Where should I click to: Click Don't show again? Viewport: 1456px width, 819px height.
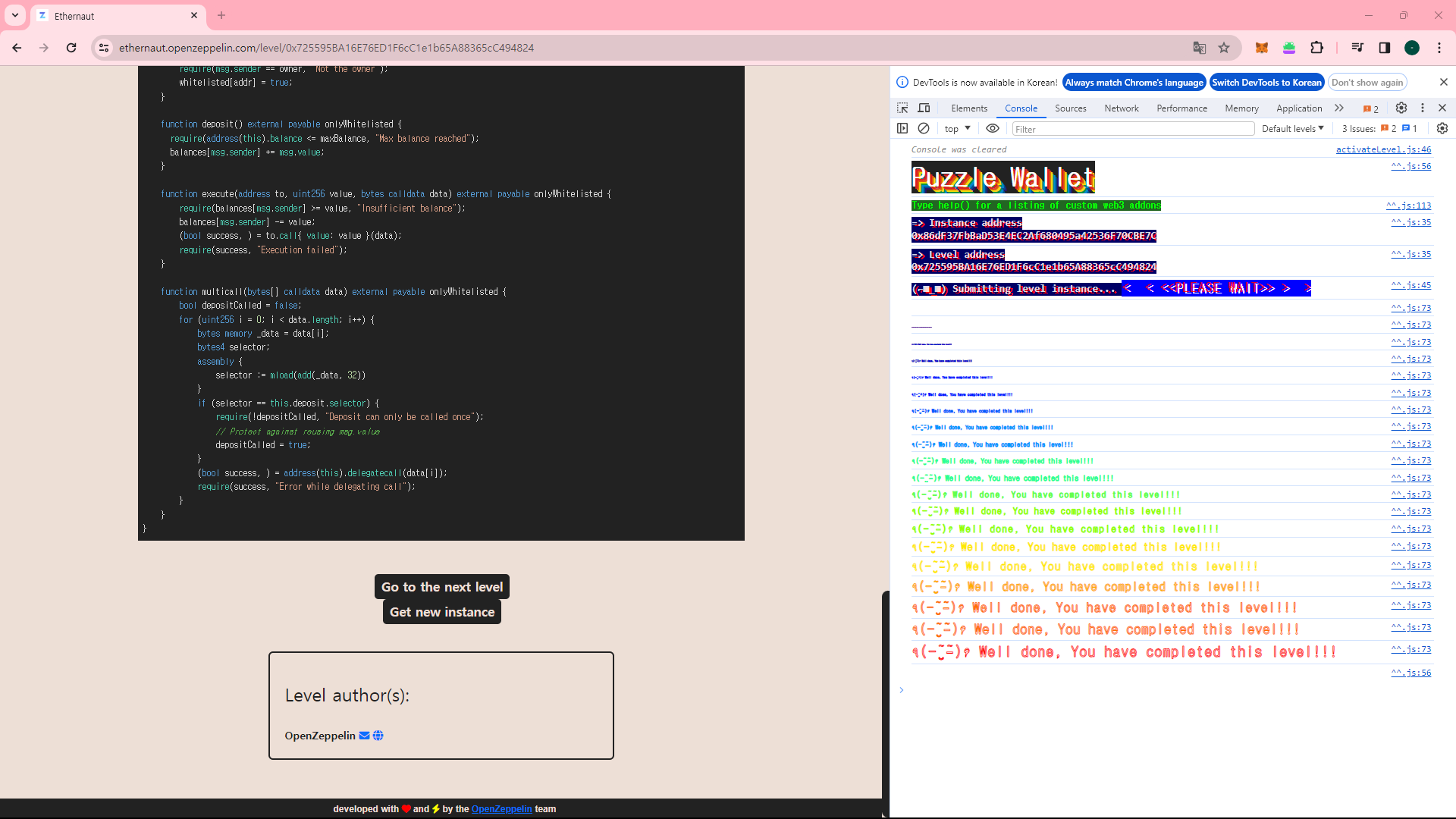click(1367, 83)
